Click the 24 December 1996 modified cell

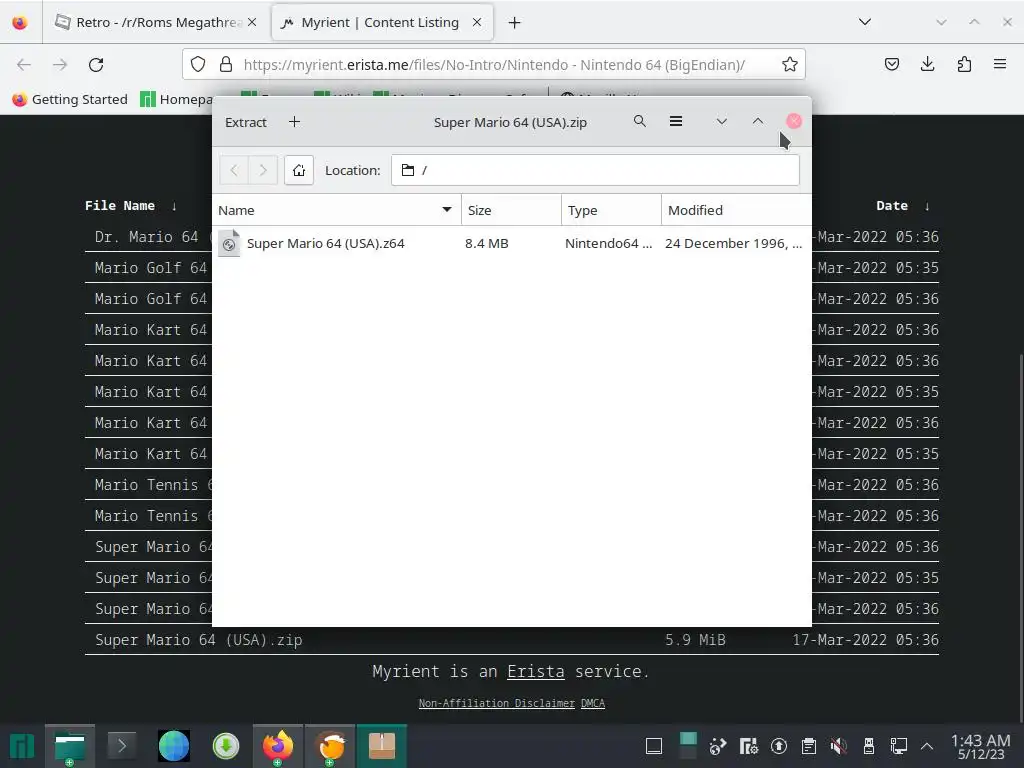(x=733, y=244)
